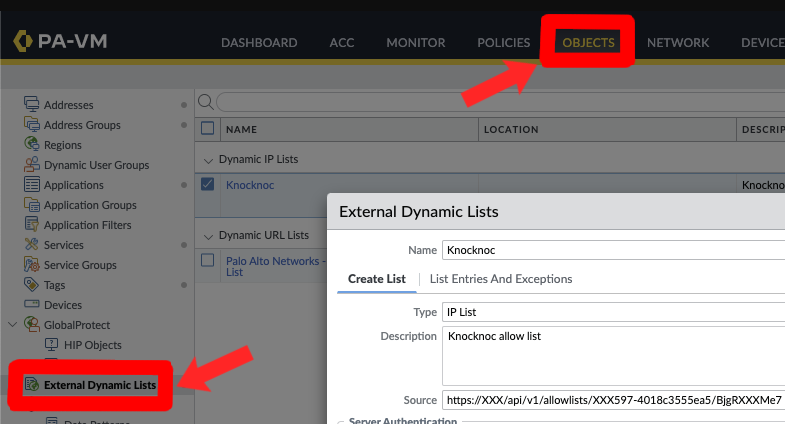The height and width of the screenshot is (424, 785).
Task: Click the search magnifier icon
Action: [206, 102]
